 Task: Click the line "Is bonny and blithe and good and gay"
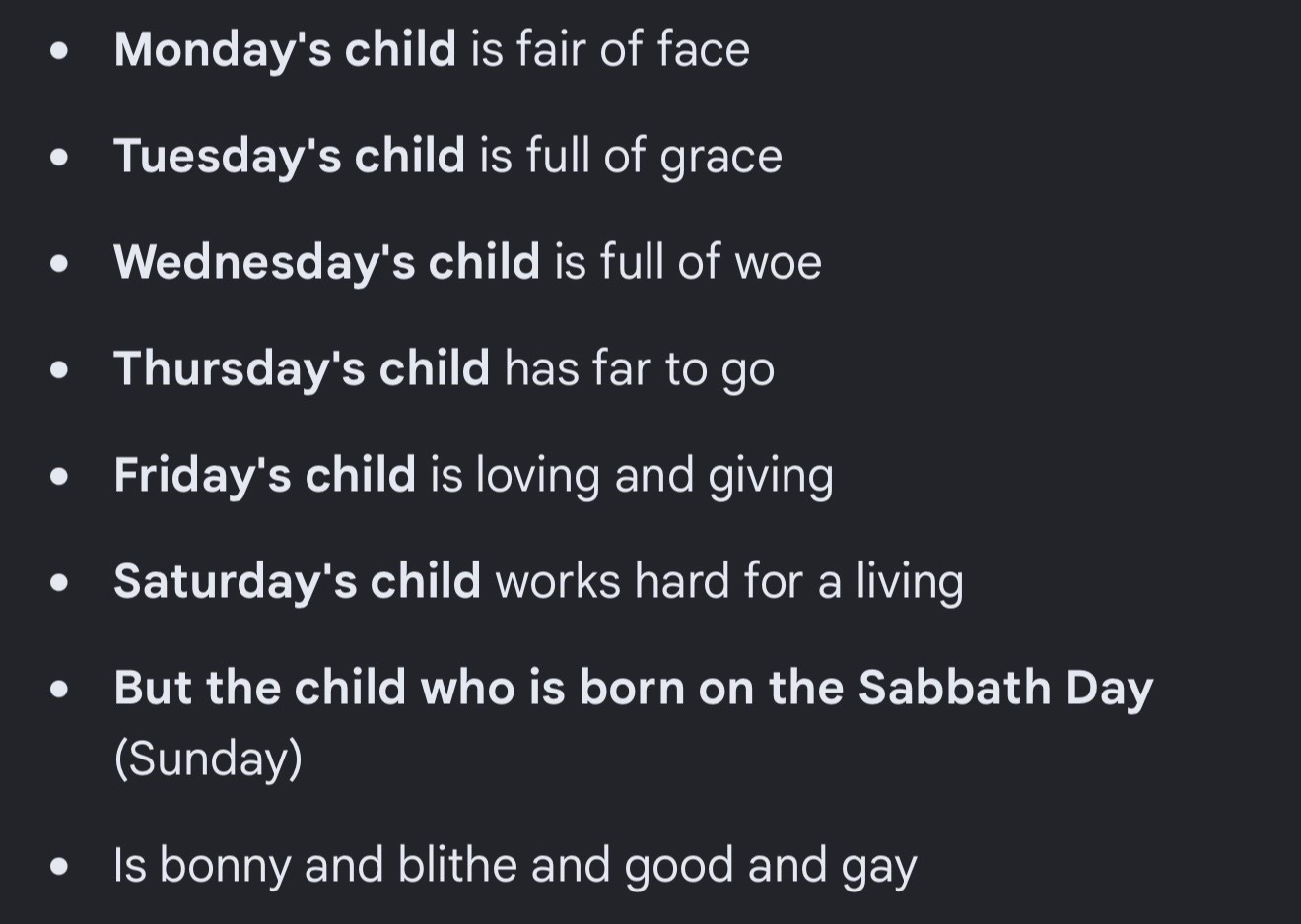pos(515,865)
